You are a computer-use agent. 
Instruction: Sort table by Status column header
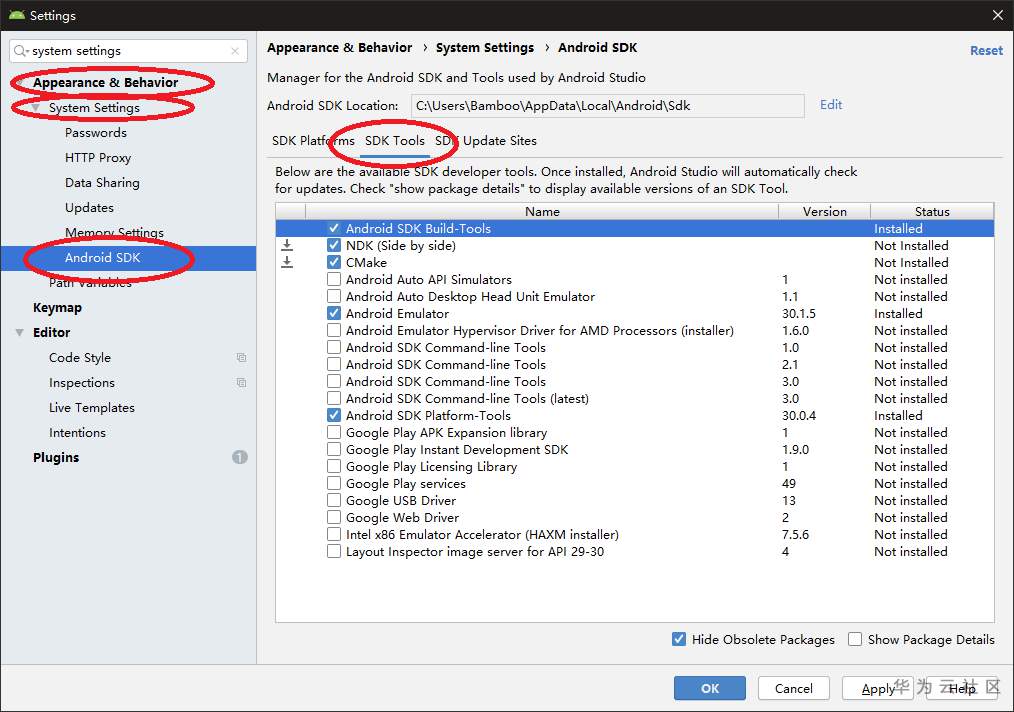coord(932,211)
